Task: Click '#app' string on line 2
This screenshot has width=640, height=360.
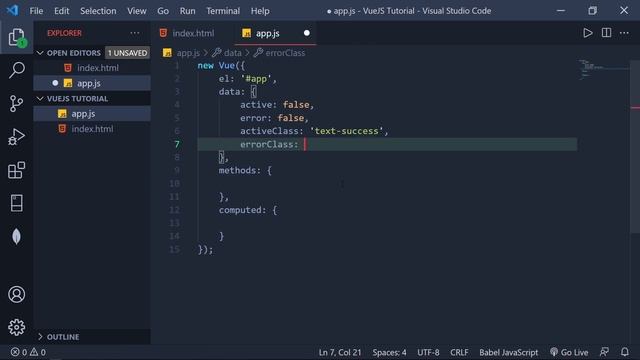Action: tap(256, 79)
